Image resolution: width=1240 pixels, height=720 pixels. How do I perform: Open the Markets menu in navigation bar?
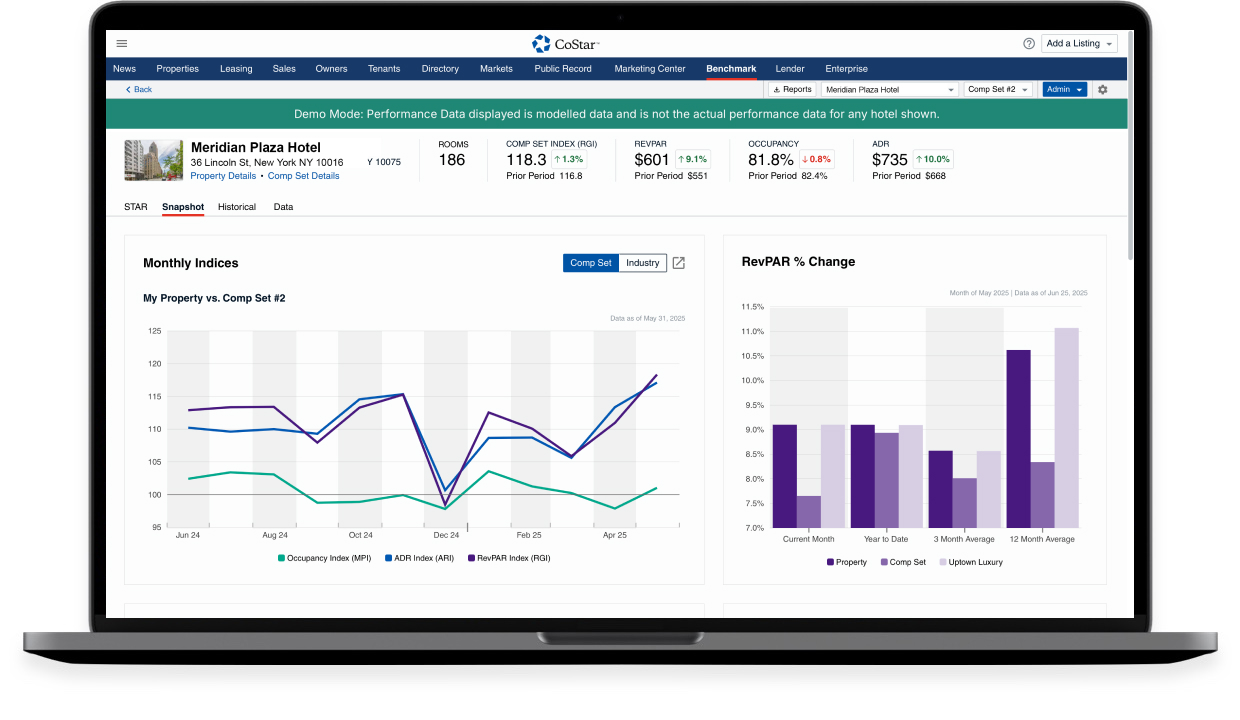point(496,69)
